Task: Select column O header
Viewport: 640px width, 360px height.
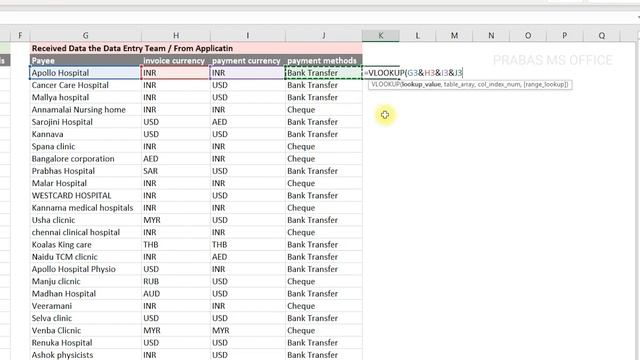Action: [528, 36]
